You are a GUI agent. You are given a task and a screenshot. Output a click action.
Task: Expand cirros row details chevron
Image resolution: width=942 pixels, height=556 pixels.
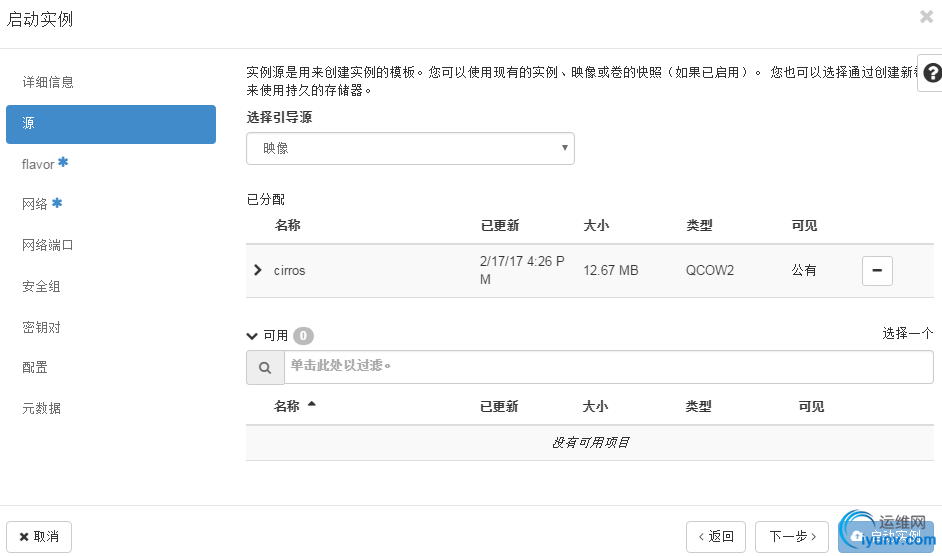click(x=258, y=270)
